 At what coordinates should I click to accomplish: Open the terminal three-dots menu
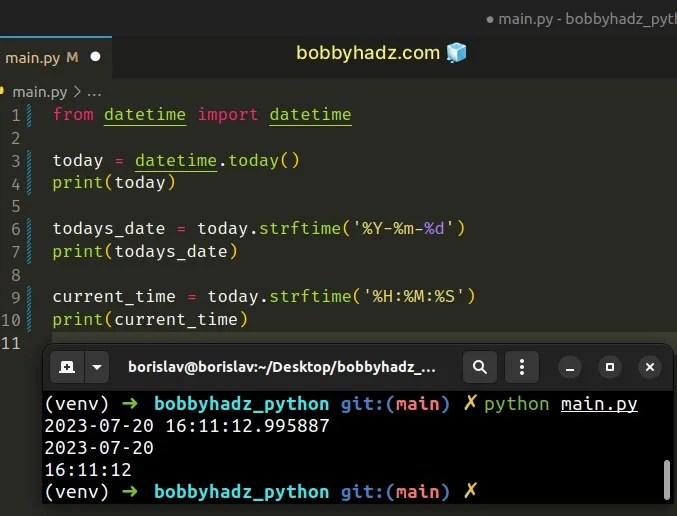point(522,367)
